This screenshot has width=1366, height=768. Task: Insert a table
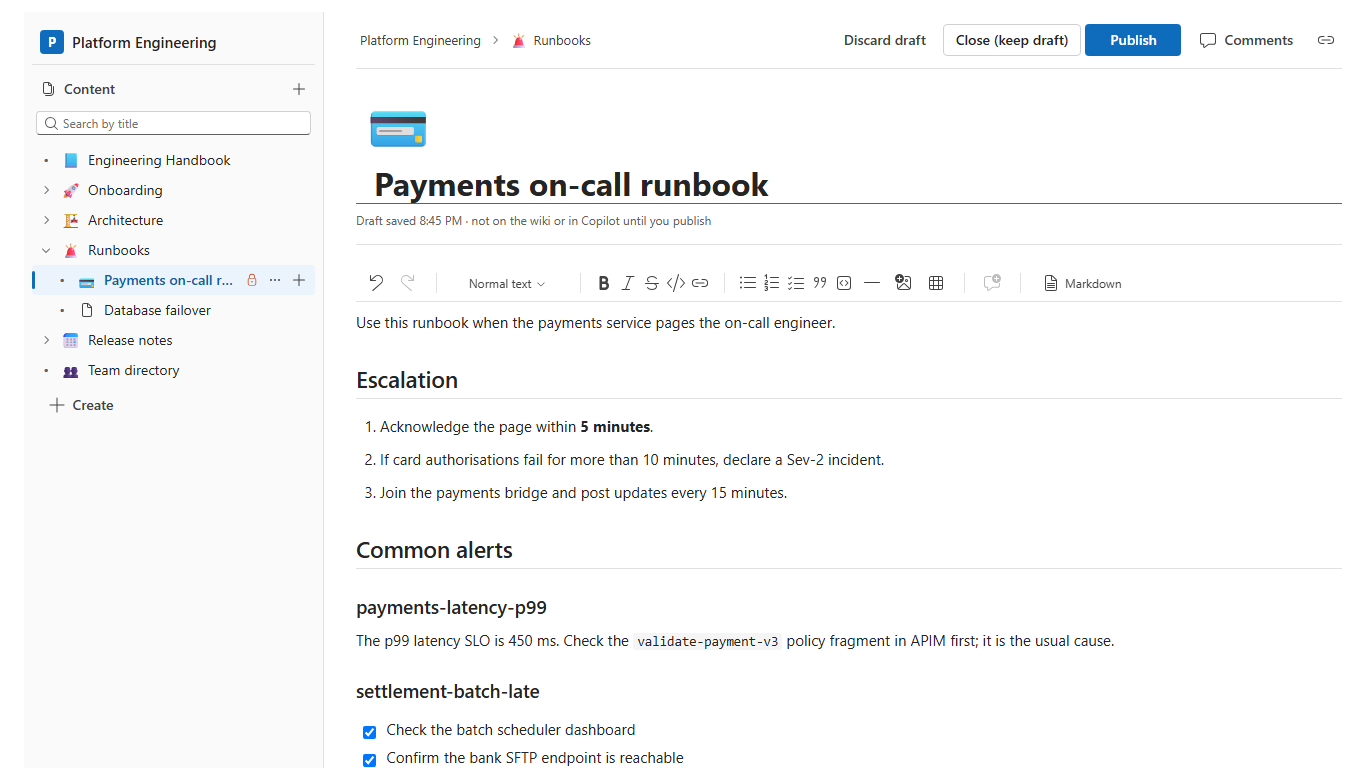tap(936, 283)
